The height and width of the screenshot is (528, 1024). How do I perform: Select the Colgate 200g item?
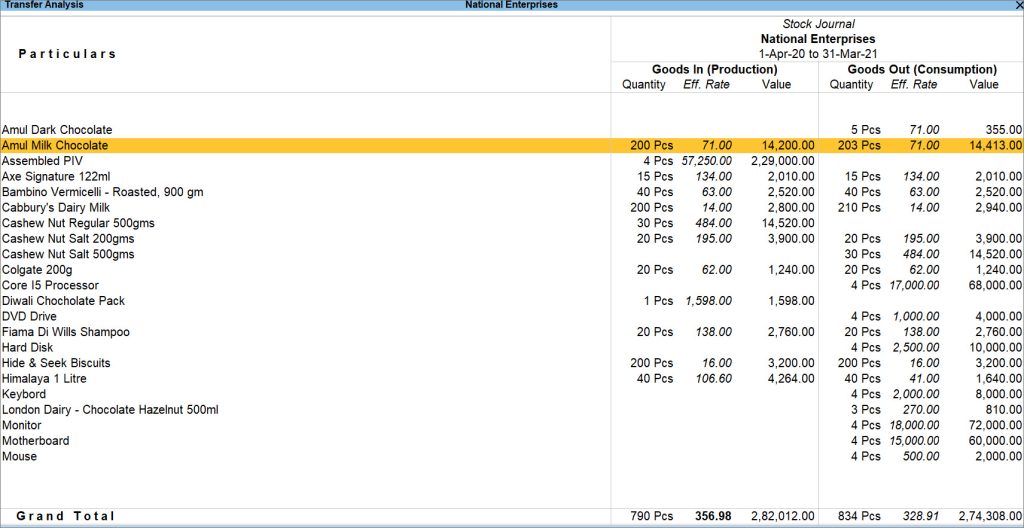click(x=37, y=270)
